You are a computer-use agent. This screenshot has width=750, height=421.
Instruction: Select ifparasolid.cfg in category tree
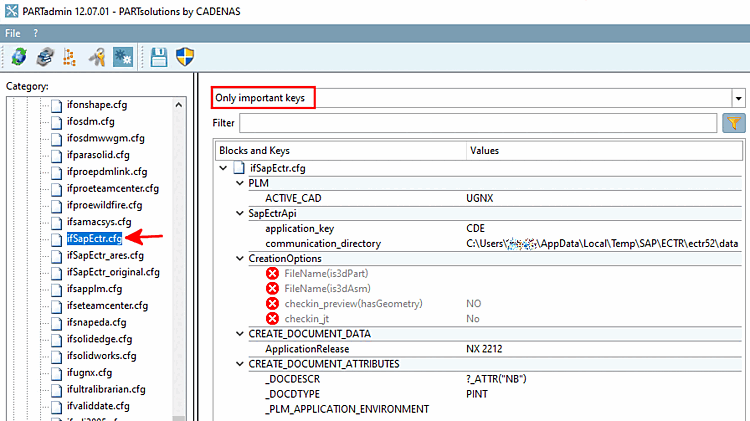(98, 155)
